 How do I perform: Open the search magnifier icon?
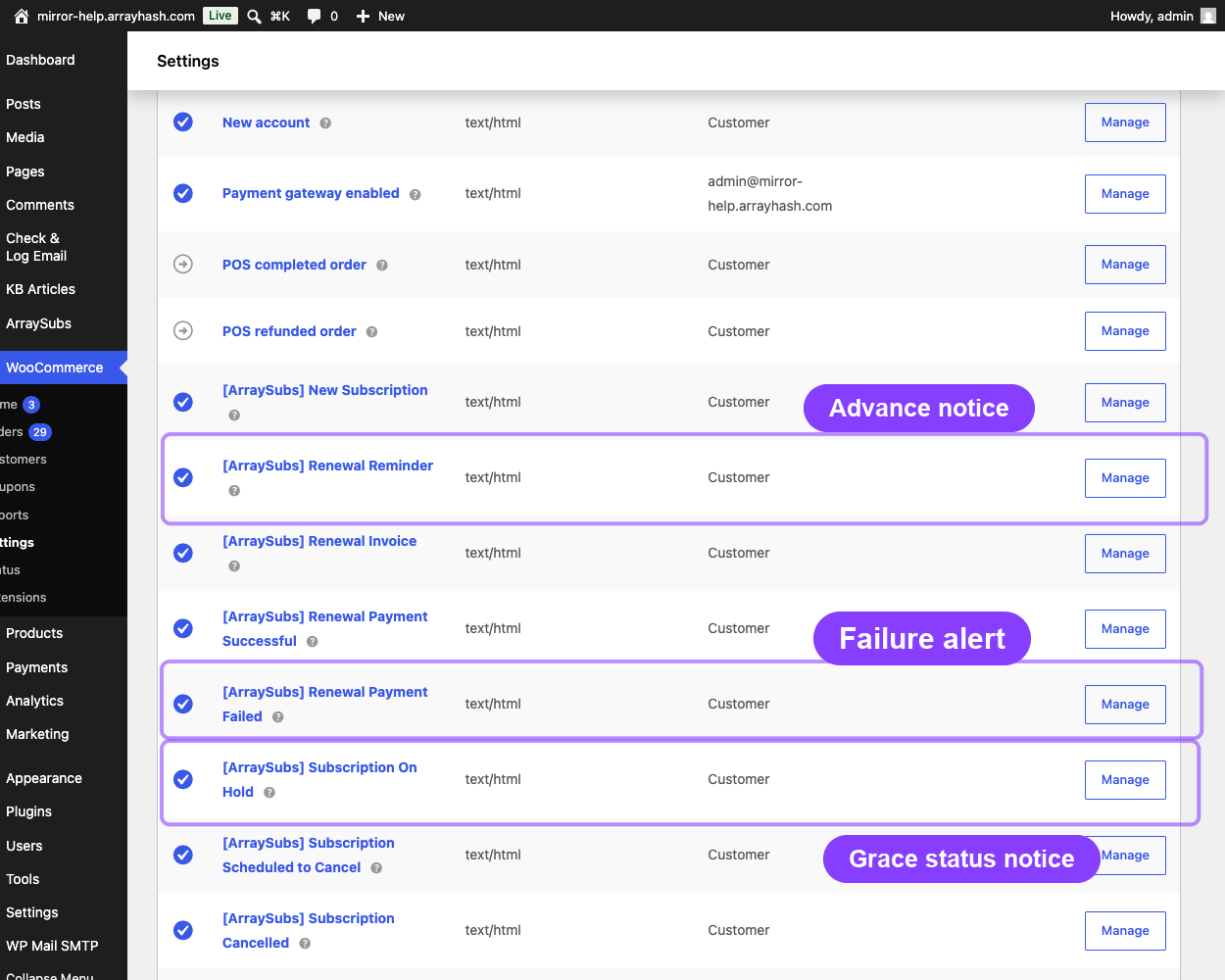click(254, 16)
